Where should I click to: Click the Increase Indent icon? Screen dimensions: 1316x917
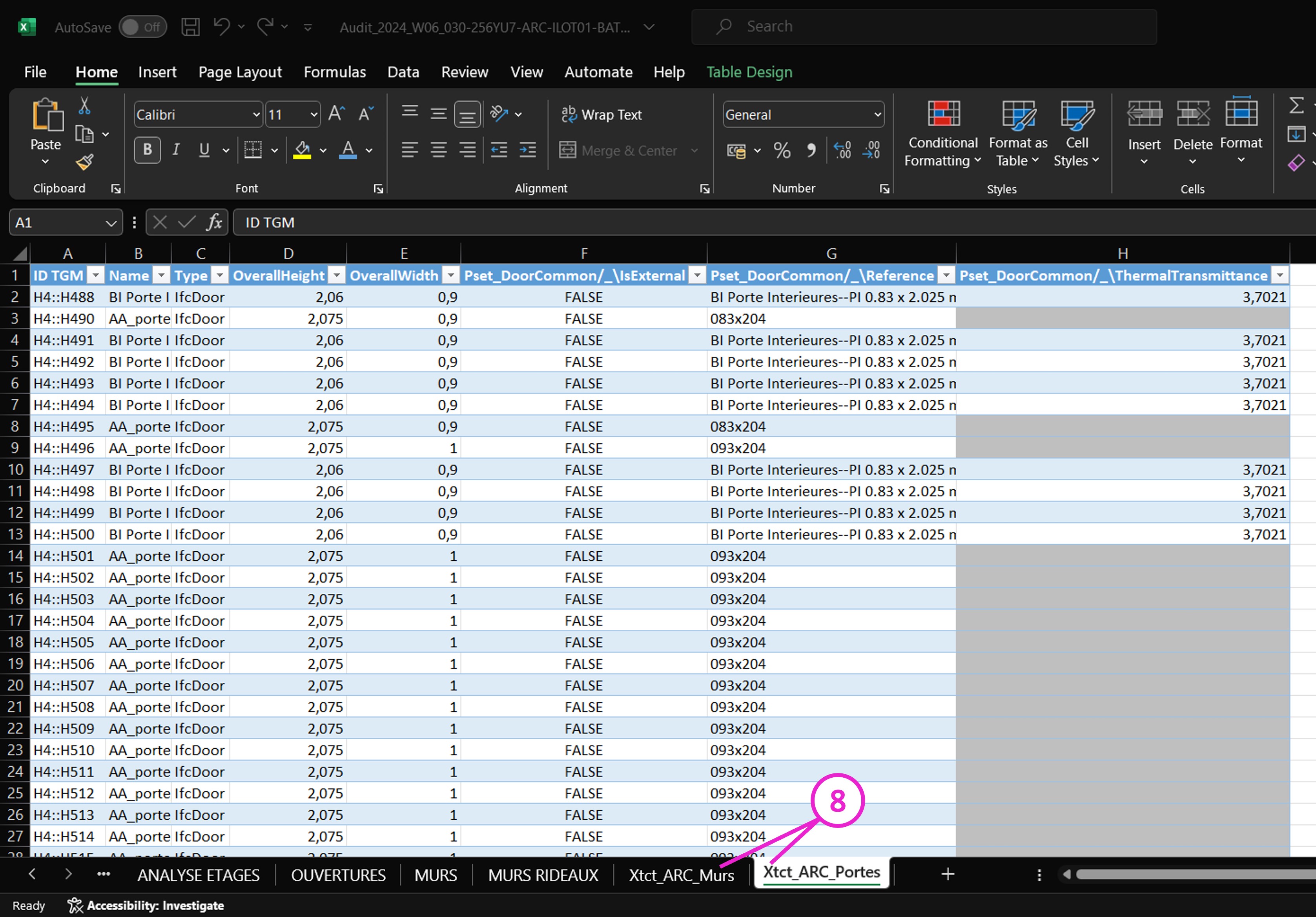coord(527,150)
